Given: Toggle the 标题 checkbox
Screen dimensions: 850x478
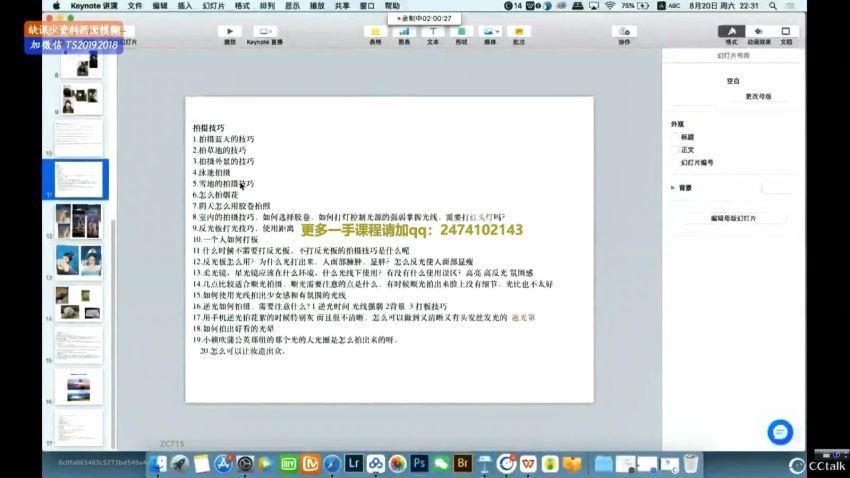Looking at the screenshot, I should pos(675,137).
